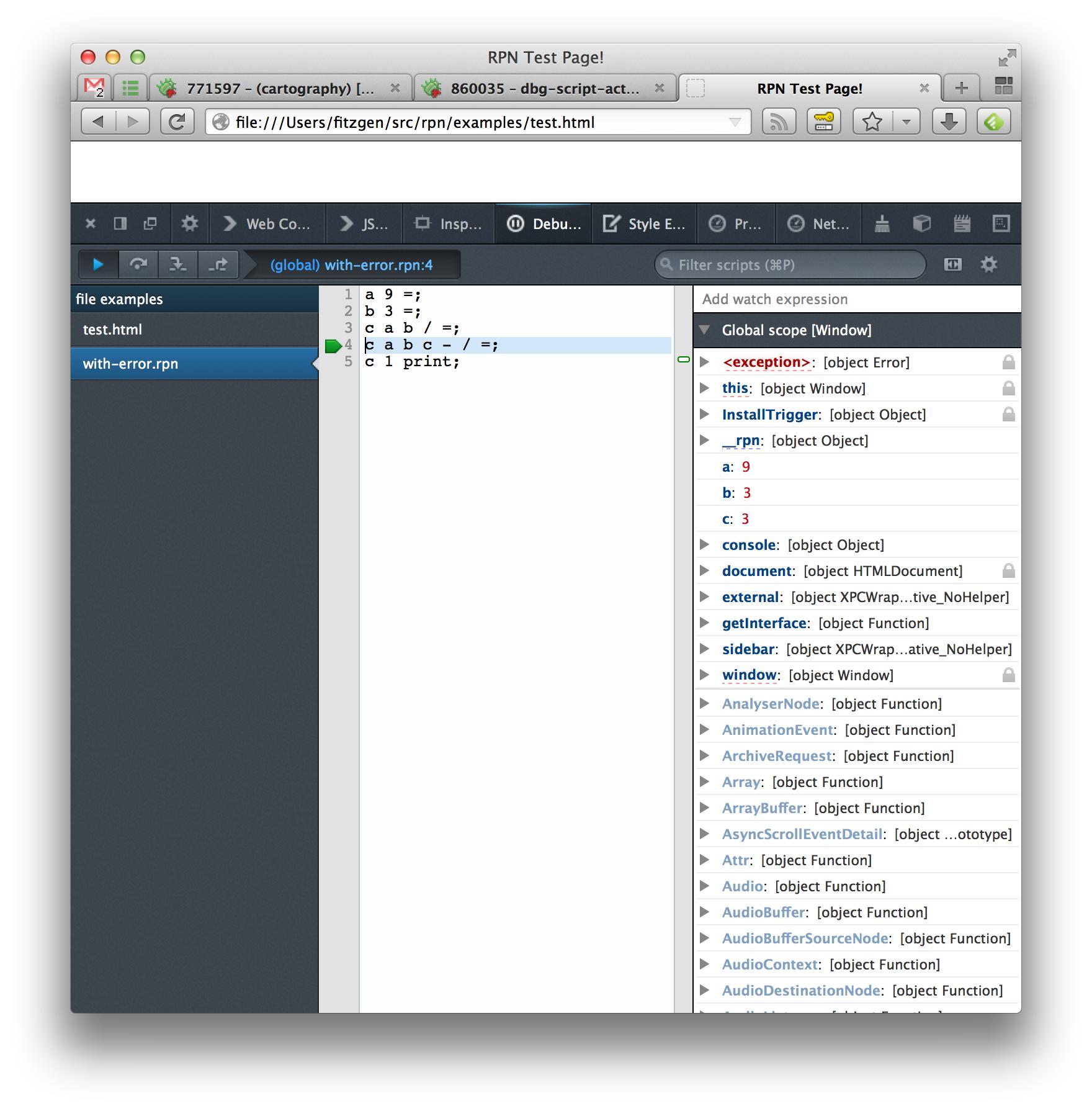Open the Downloads arrow button

click(x=949, y=122)
